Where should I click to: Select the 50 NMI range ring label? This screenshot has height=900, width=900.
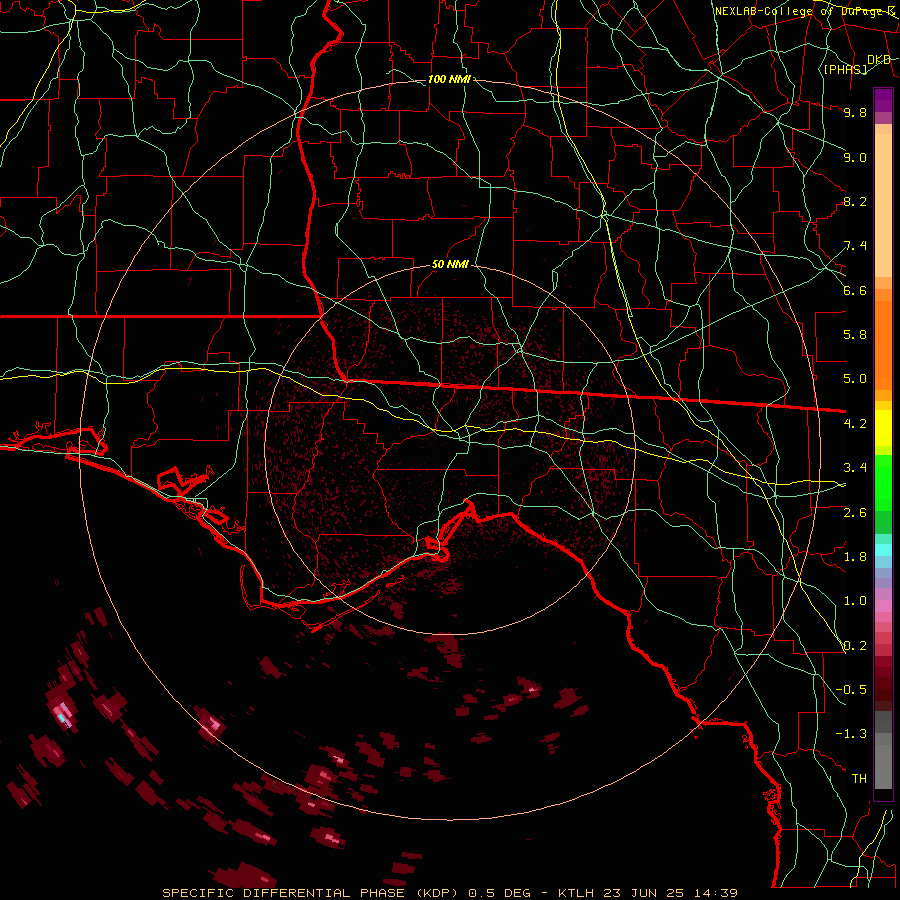[x=450, y=265]
